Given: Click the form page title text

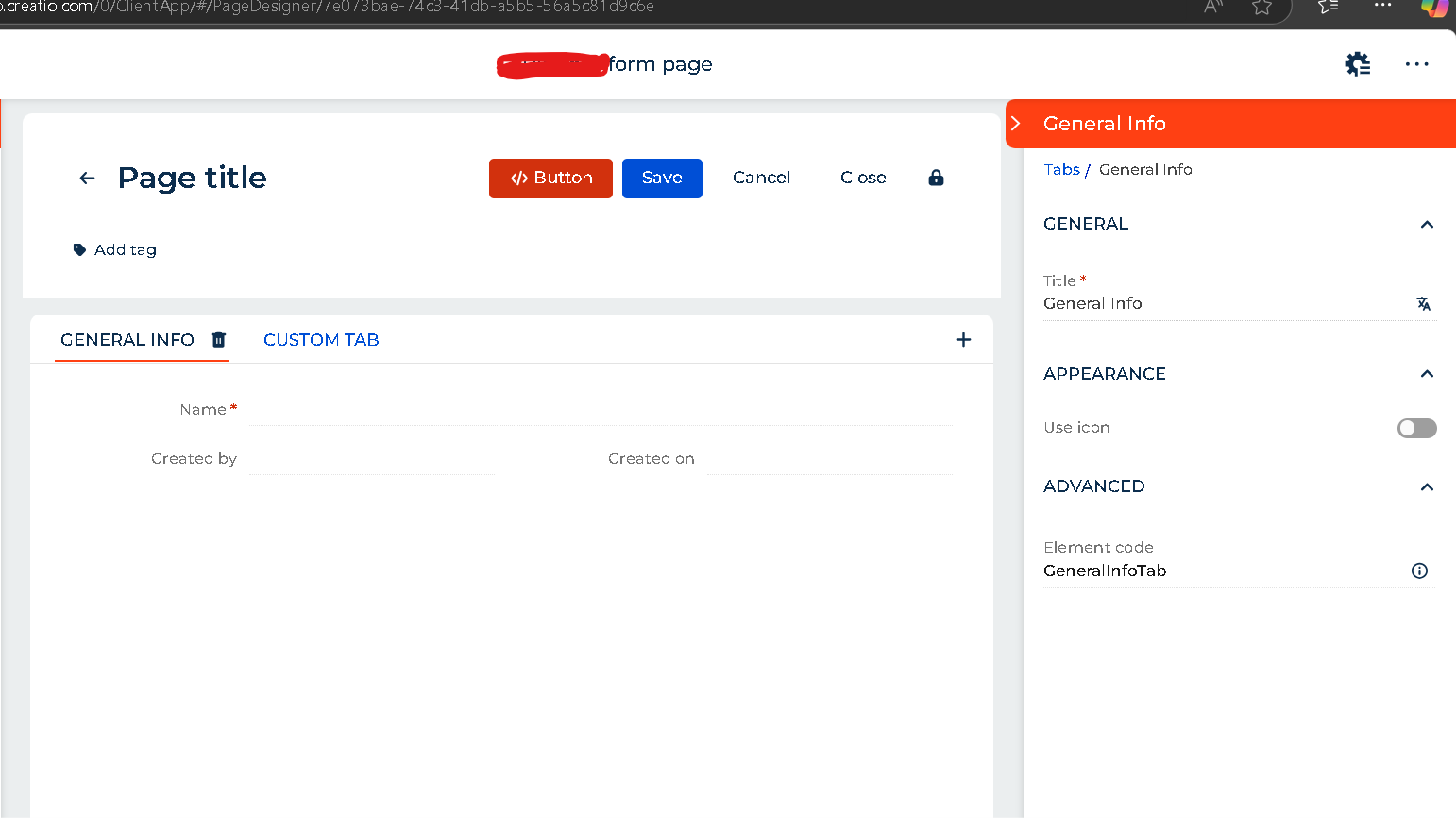Looking at the screenshot, I should [660, 64].
